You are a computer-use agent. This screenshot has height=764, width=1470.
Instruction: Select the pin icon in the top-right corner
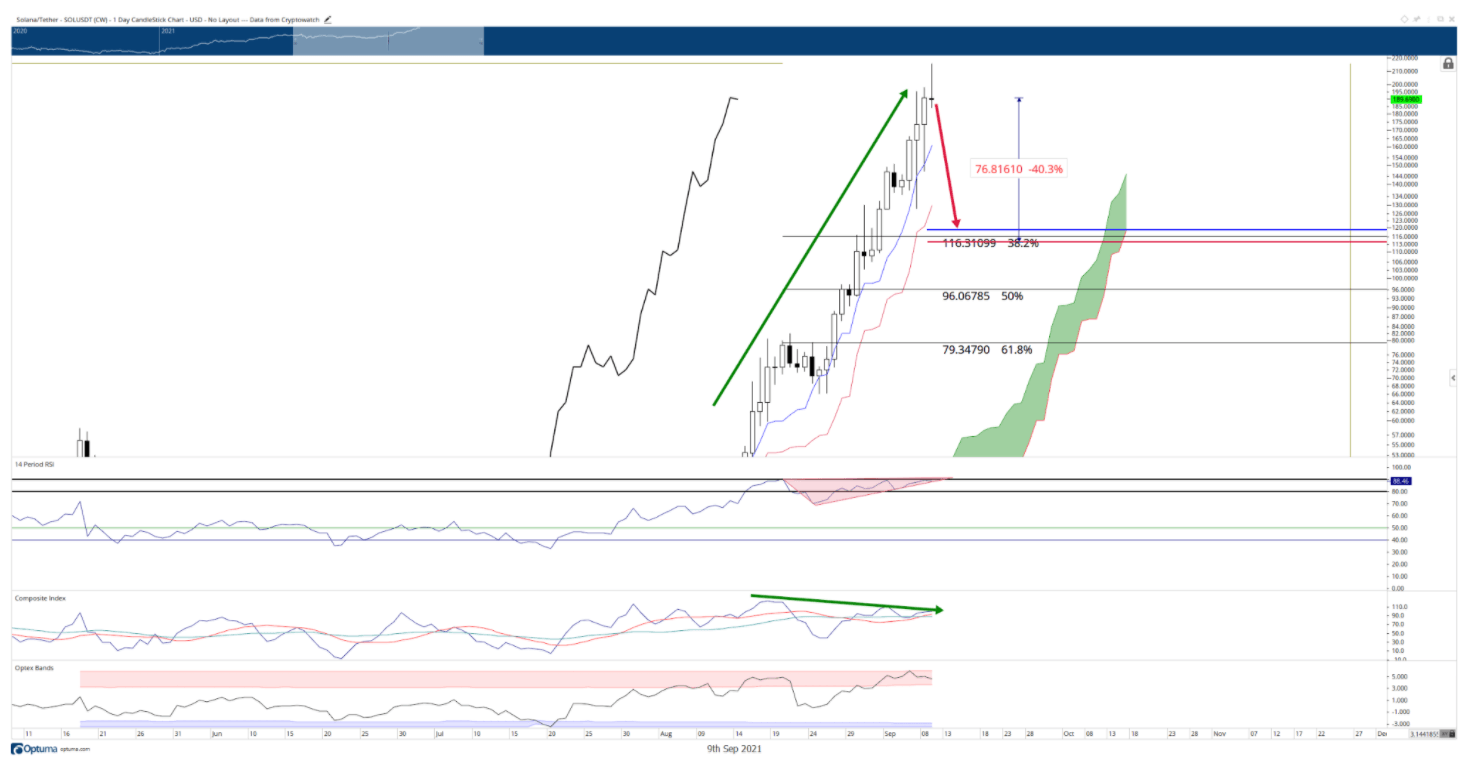[x=1416, y=18]
